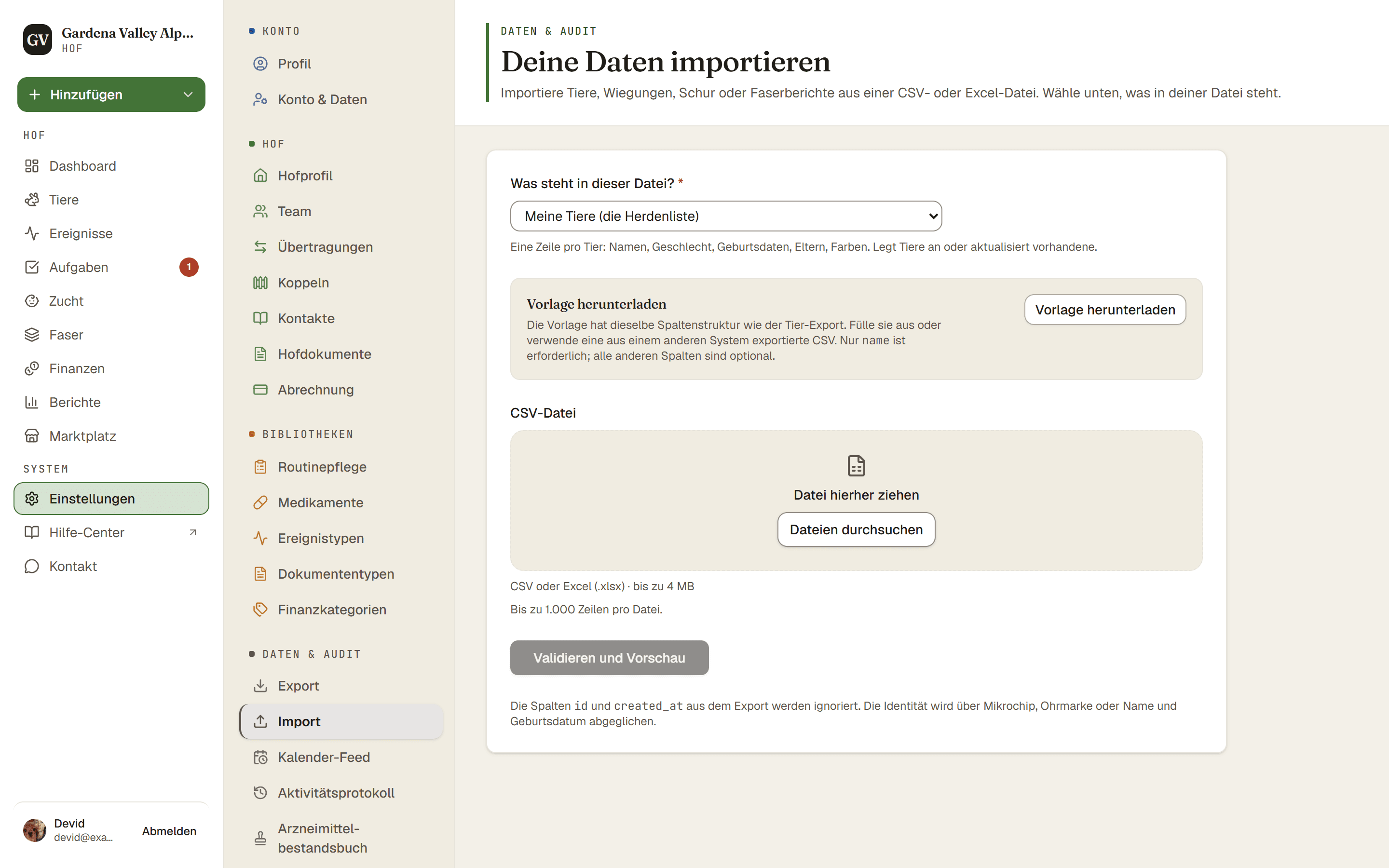The height and width of the screenshot is (868, 1389).
Task: Click the Finanzen coins icon
Action: [31, 368]
